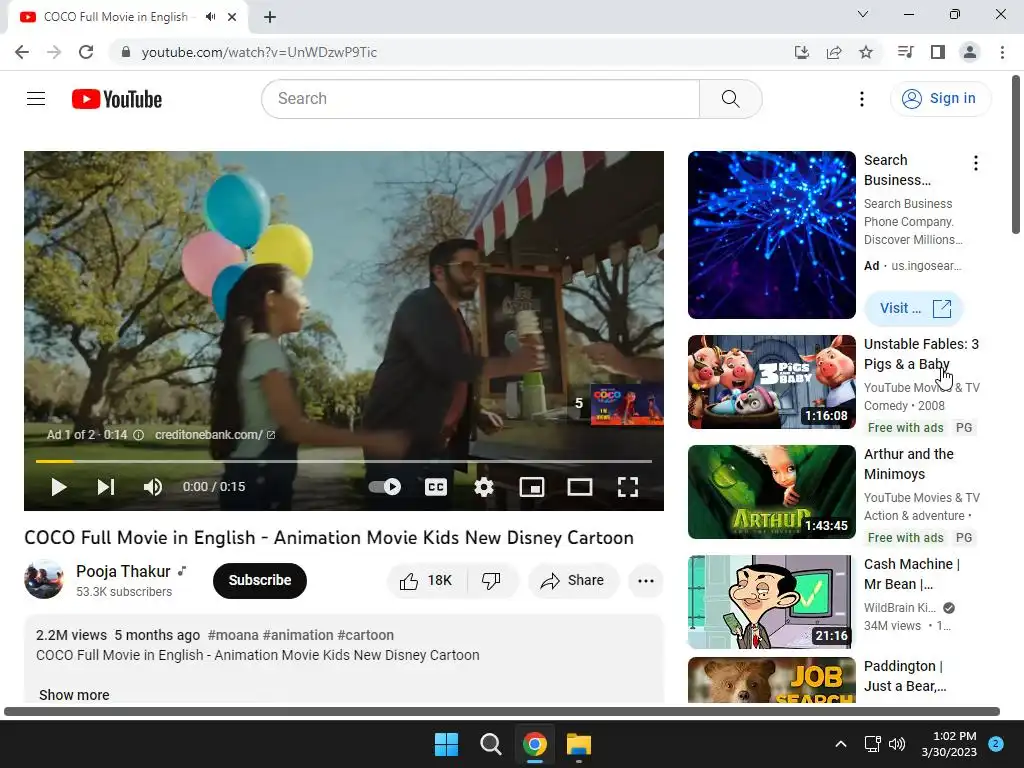Toggle the autoplay switch
The height and width of the screenshot is (768, 1024).
click(x=385, y=487)
